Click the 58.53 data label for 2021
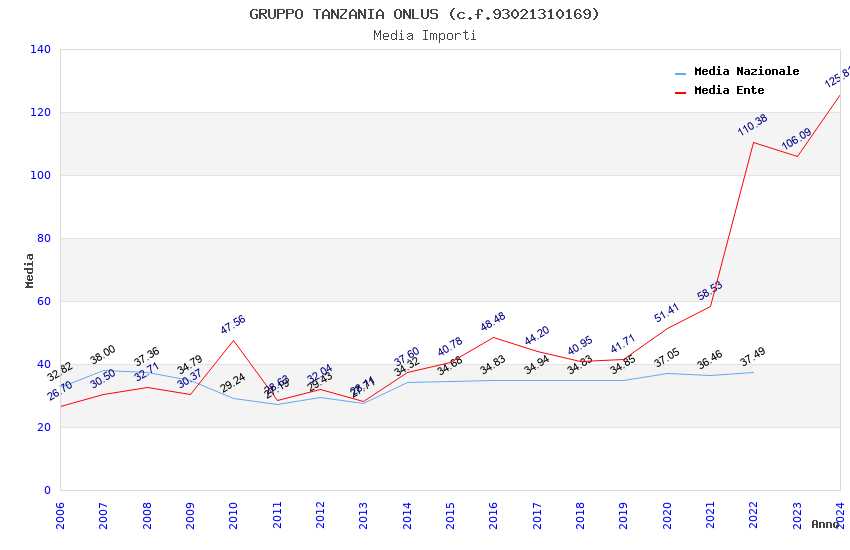This screenshot has width=850, height=550. (710, 290)
